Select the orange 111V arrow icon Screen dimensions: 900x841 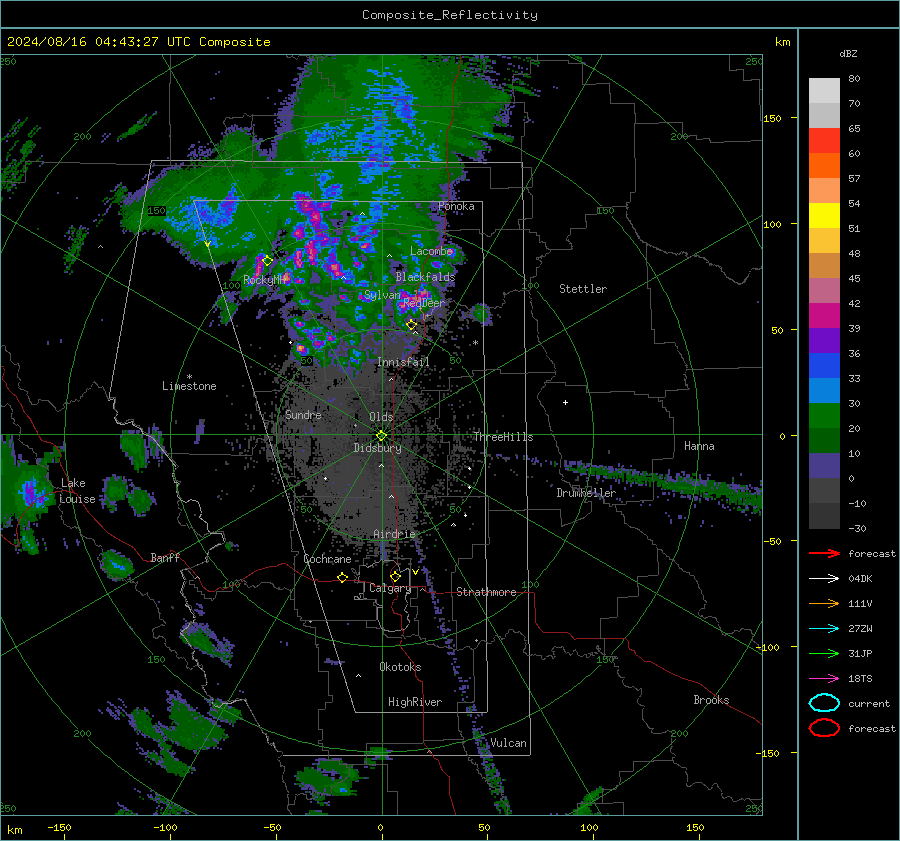(x=824, y=603)
